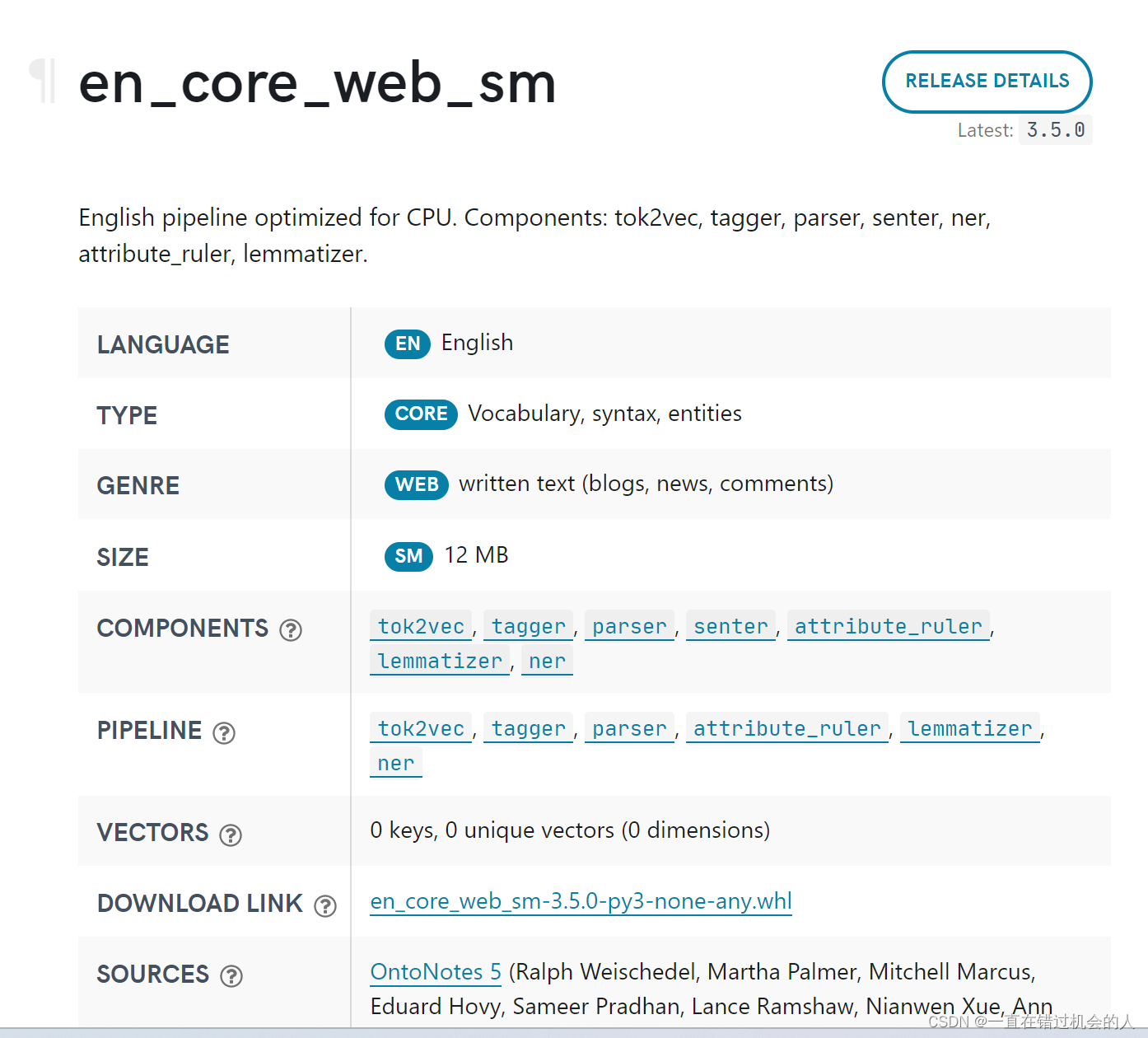Click the SM size badge
The height and width of the screenshot is (1038, 1148).
pyautogui.click(x=408, y=556)
